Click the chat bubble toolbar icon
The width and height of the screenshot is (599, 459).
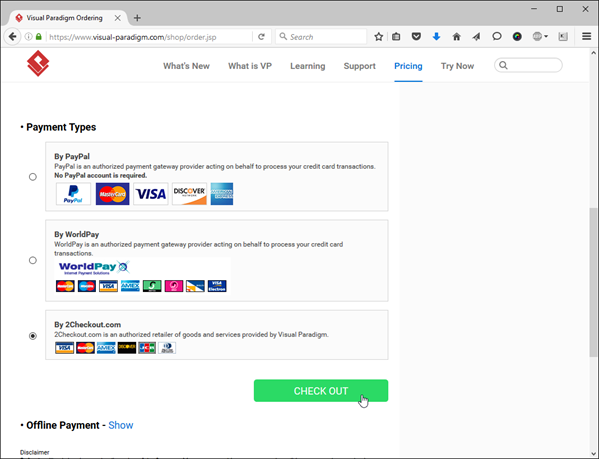coord(496,37)
